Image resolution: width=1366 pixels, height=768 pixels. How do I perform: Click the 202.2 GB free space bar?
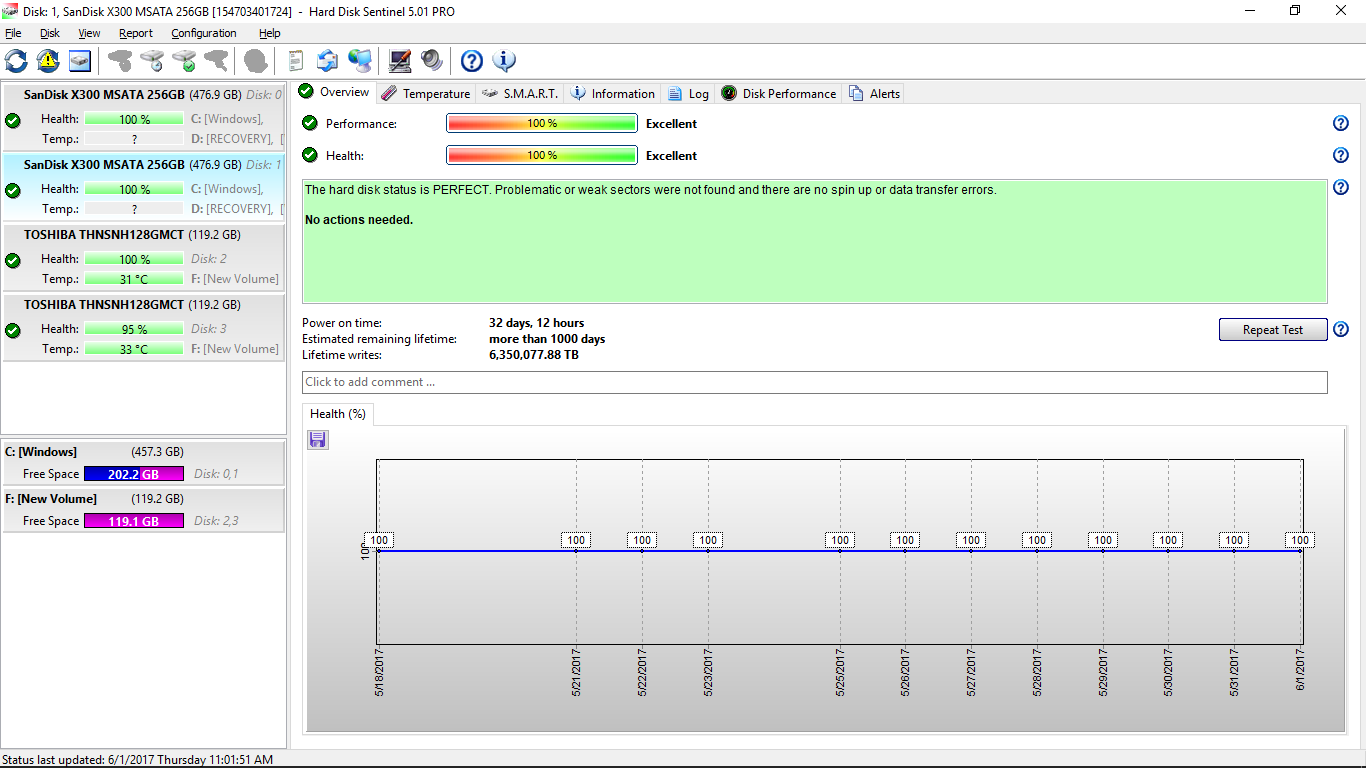pos(134,474)
